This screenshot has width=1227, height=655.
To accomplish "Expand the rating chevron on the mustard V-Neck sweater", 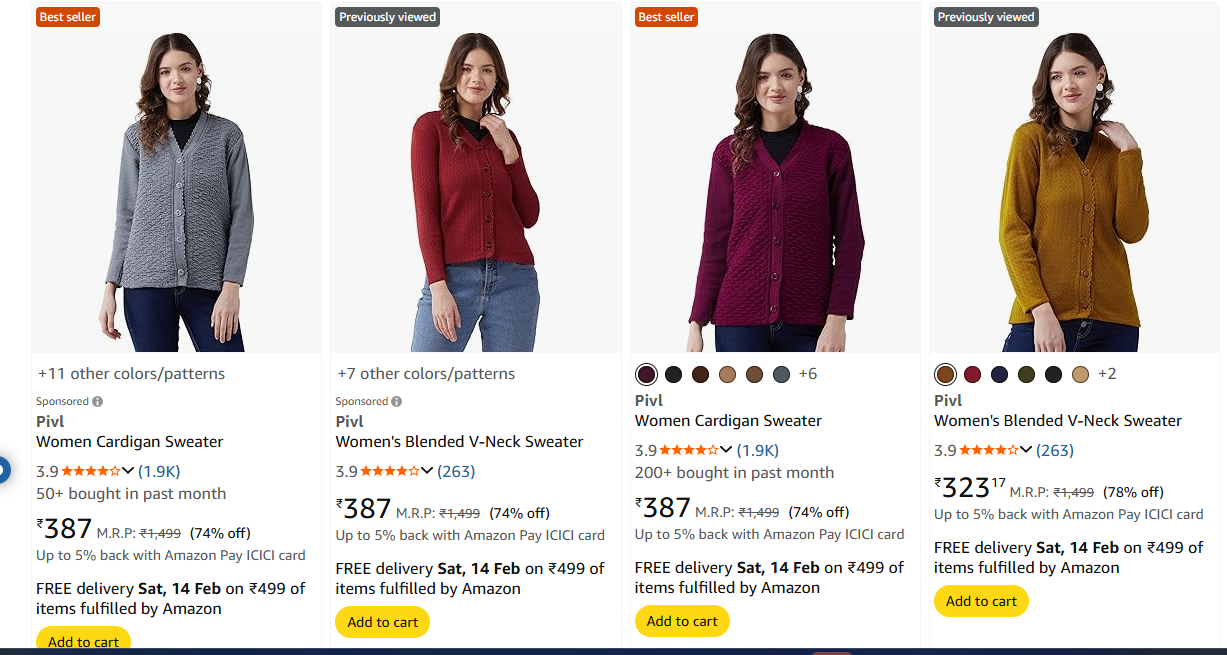I will click(1026, 450).
